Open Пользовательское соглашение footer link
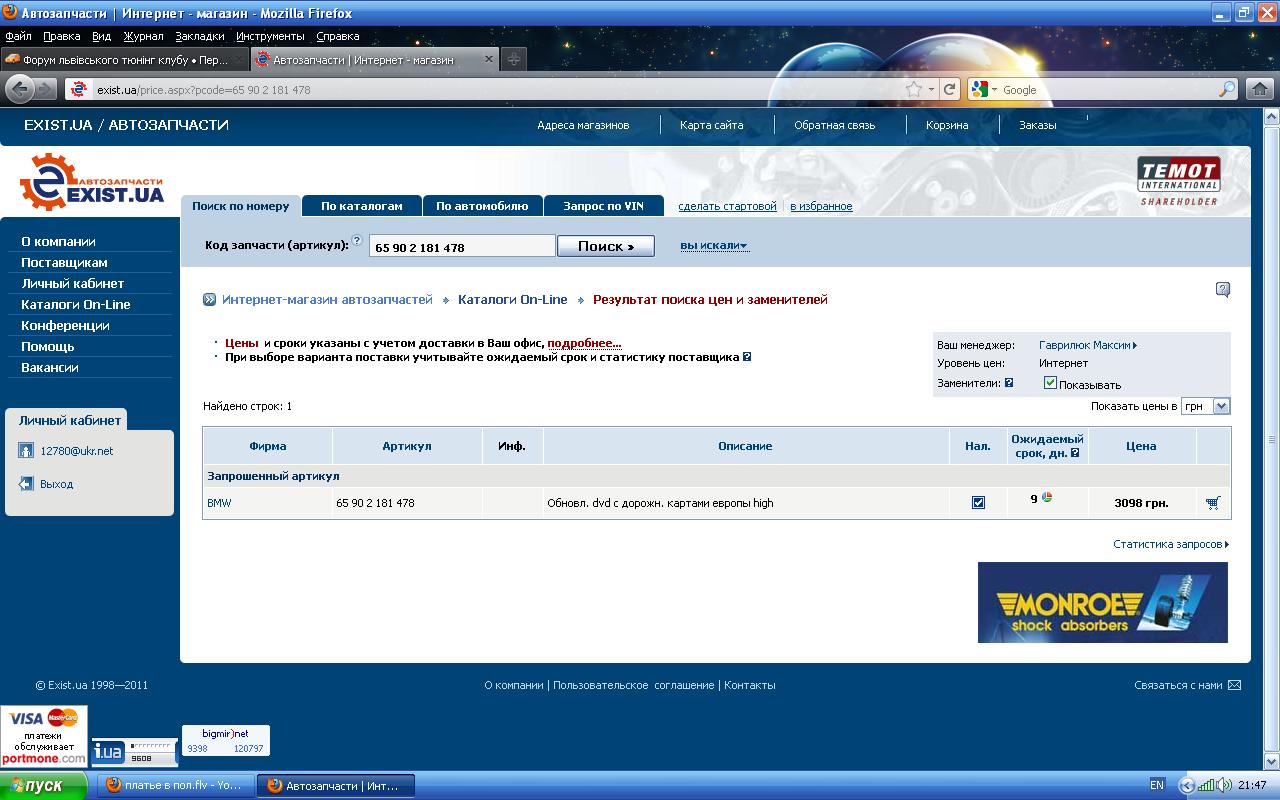 pyautogui.click(x=633, y=685)
